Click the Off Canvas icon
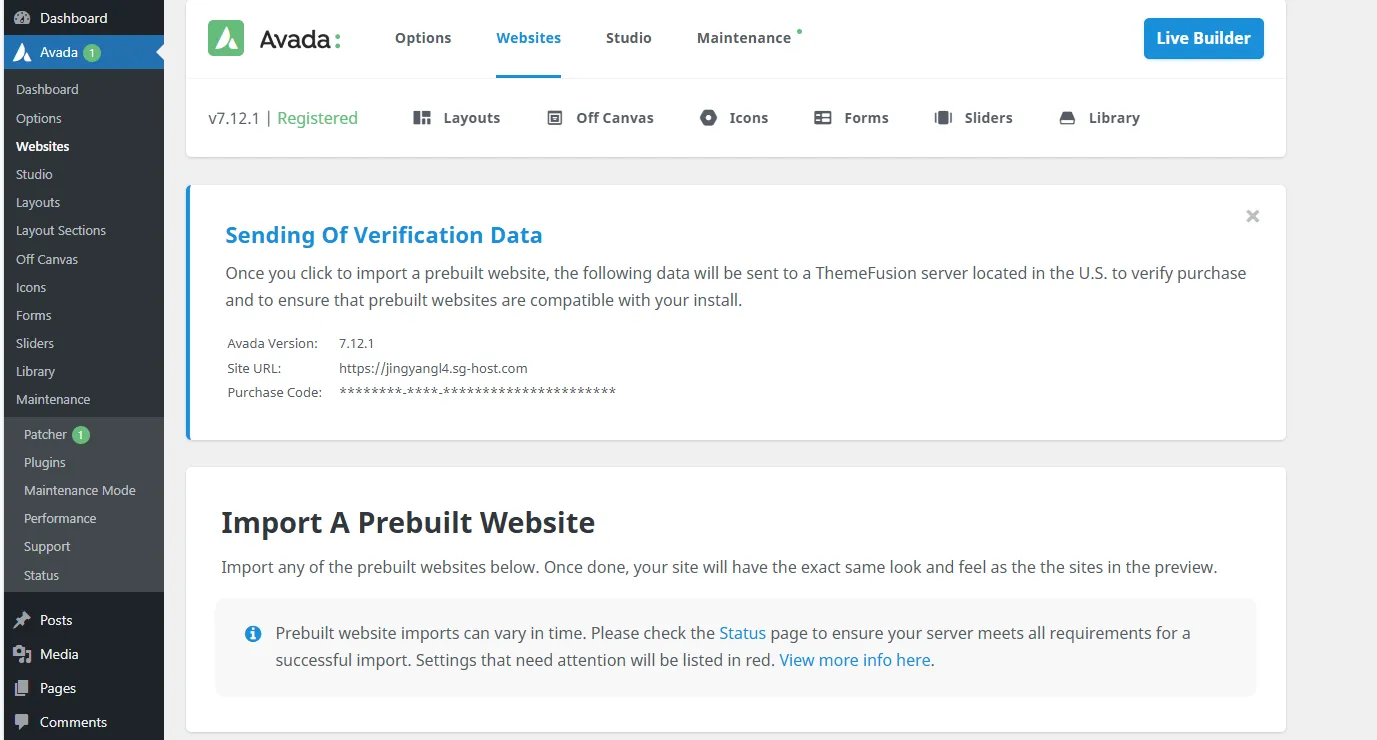This screenshot has height=740, width=1377. click(555, 118)
